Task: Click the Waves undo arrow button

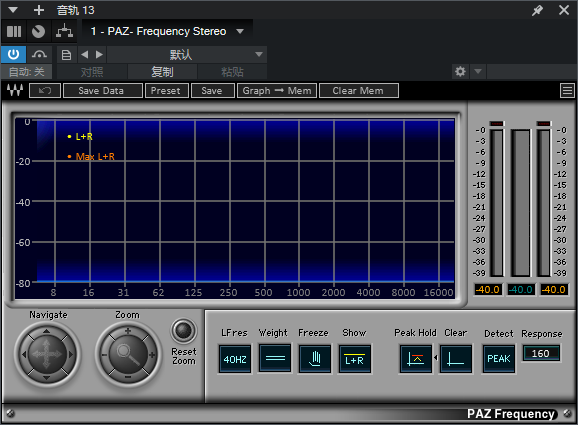Action: (x=45, y=91)
